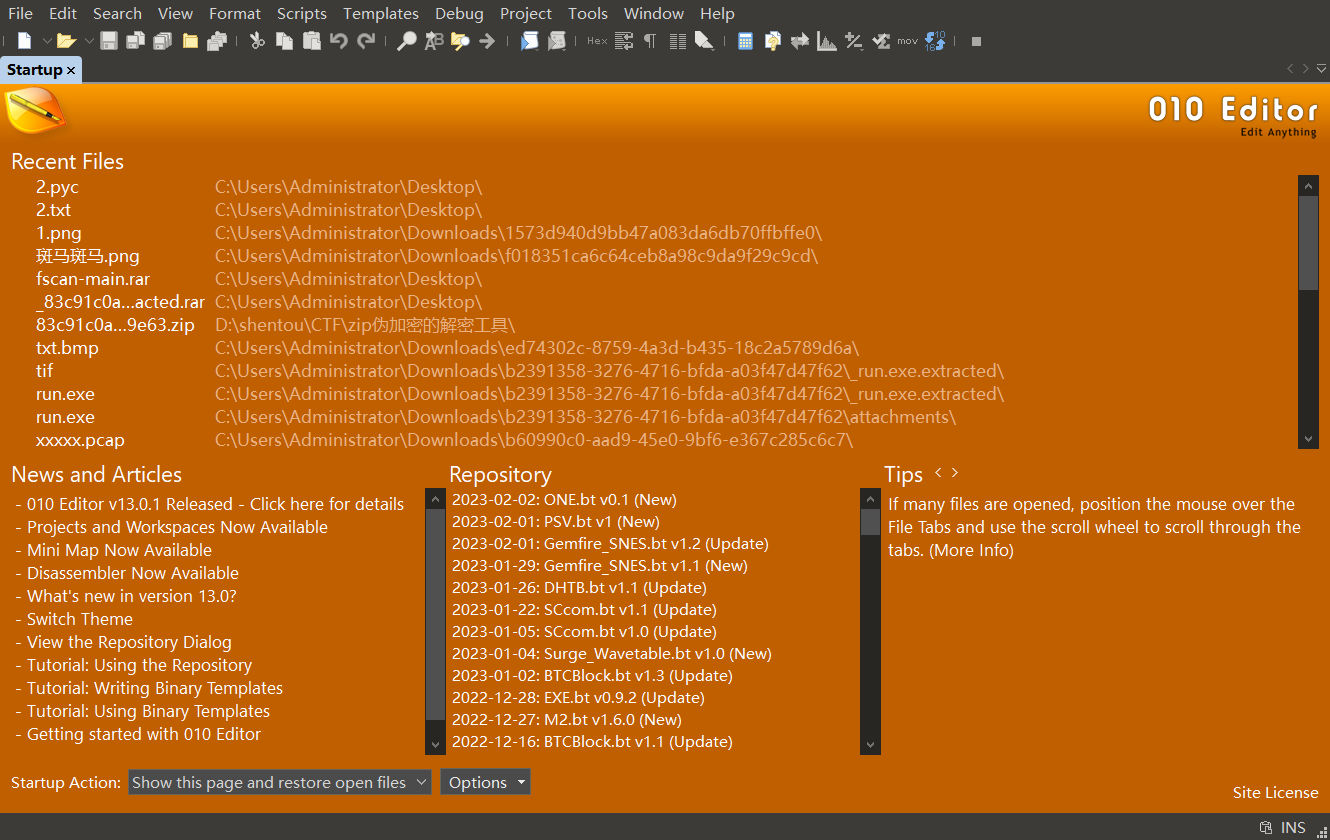The width and height of the screenshot is (1330, 840).
Task: Open recent file xxxxx.pcap
Action: coord(80,440)
